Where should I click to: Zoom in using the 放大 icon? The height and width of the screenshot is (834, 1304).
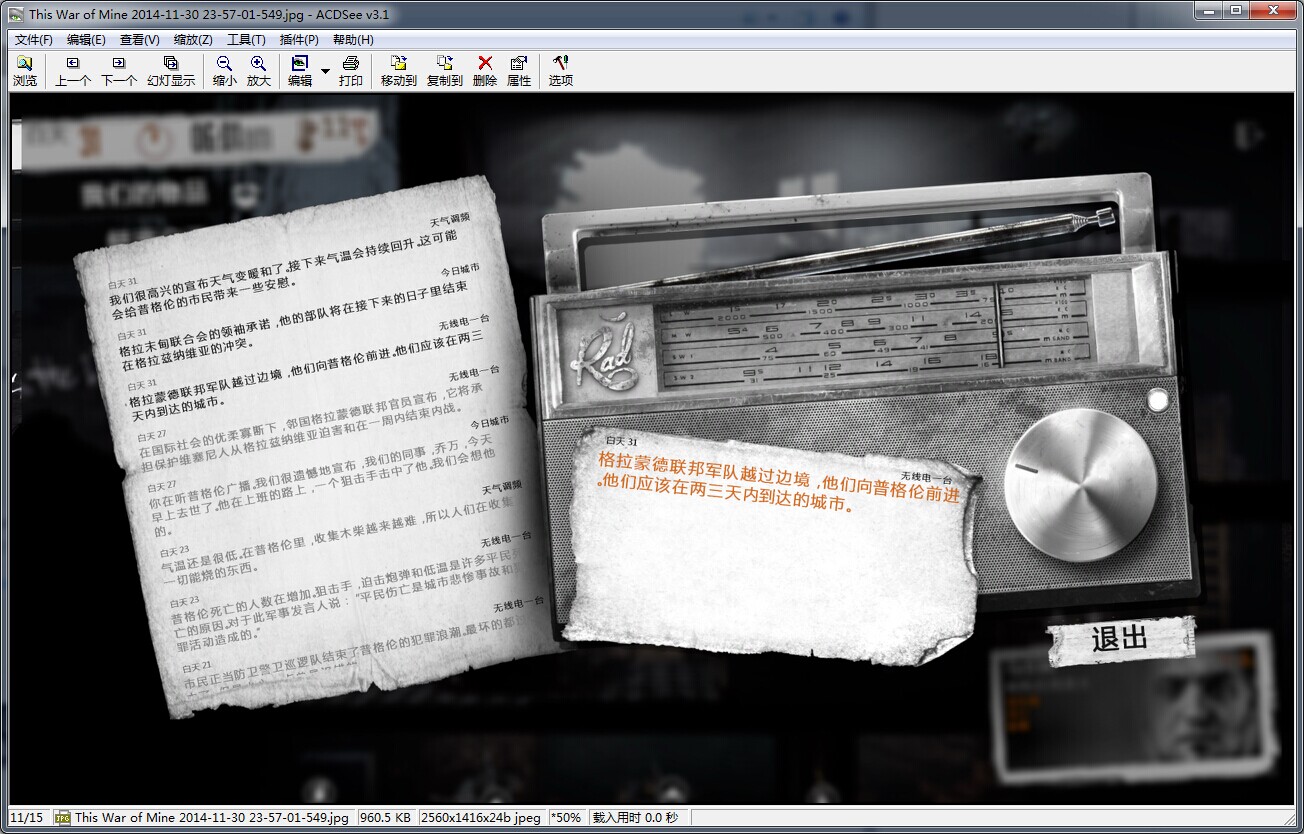259,71
